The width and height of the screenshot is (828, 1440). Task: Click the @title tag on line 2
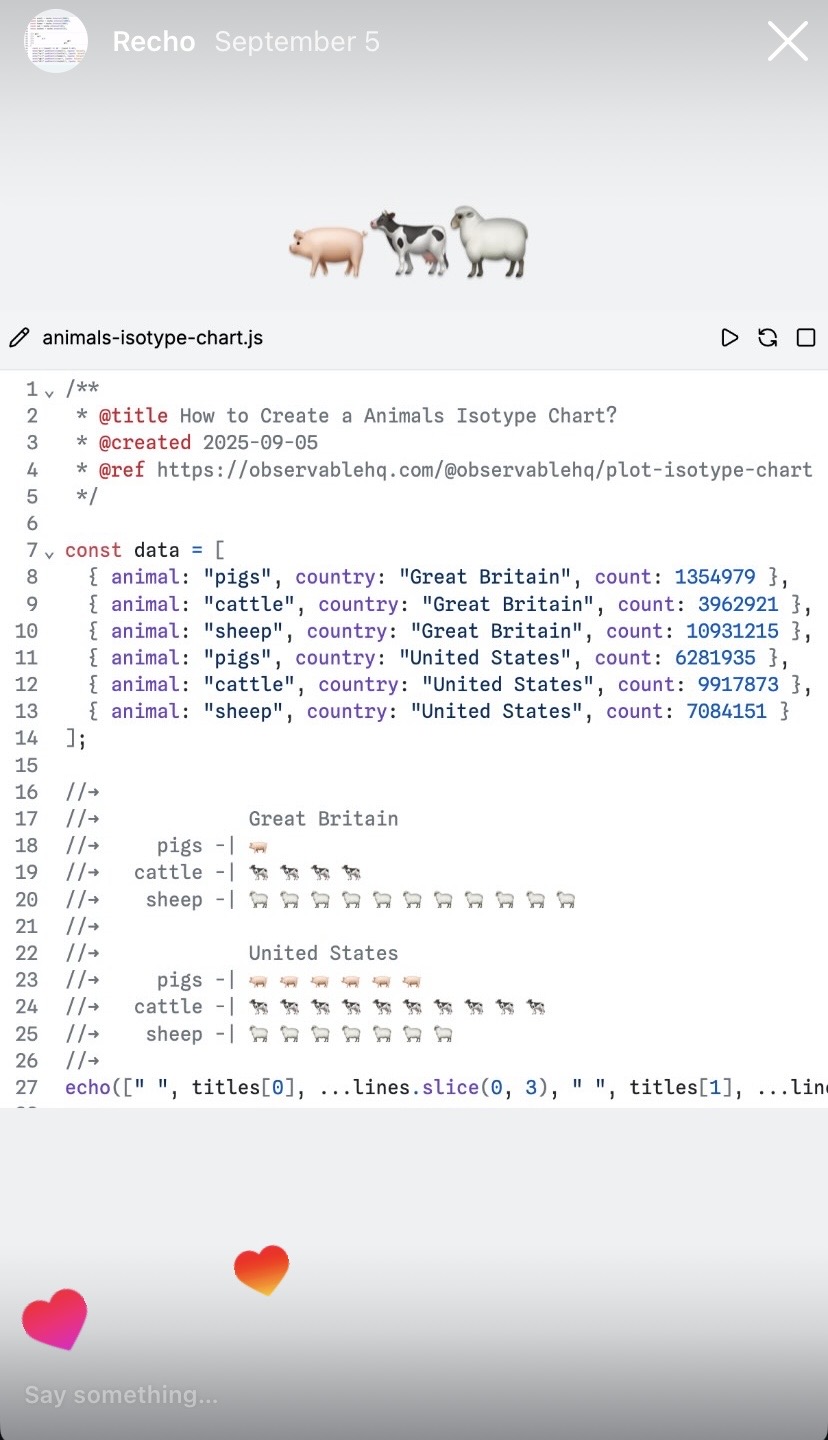click(x=134, y=416)
